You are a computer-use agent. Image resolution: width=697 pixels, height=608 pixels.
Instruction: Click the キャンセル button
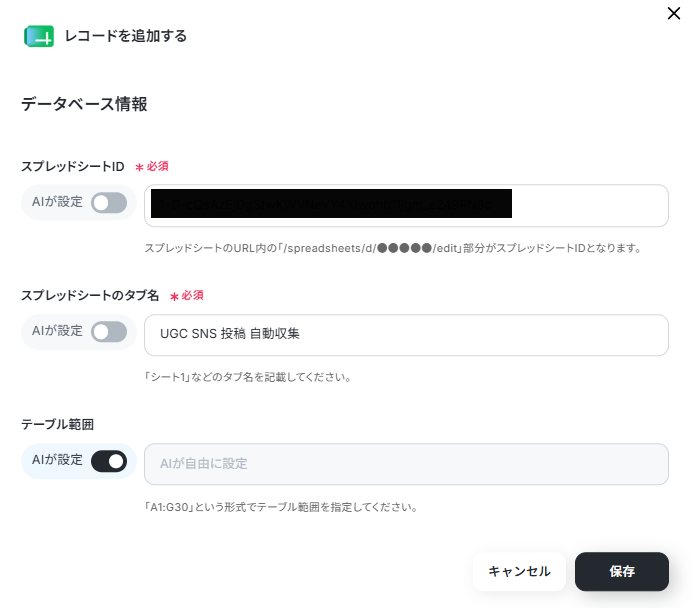coord(519,572)
